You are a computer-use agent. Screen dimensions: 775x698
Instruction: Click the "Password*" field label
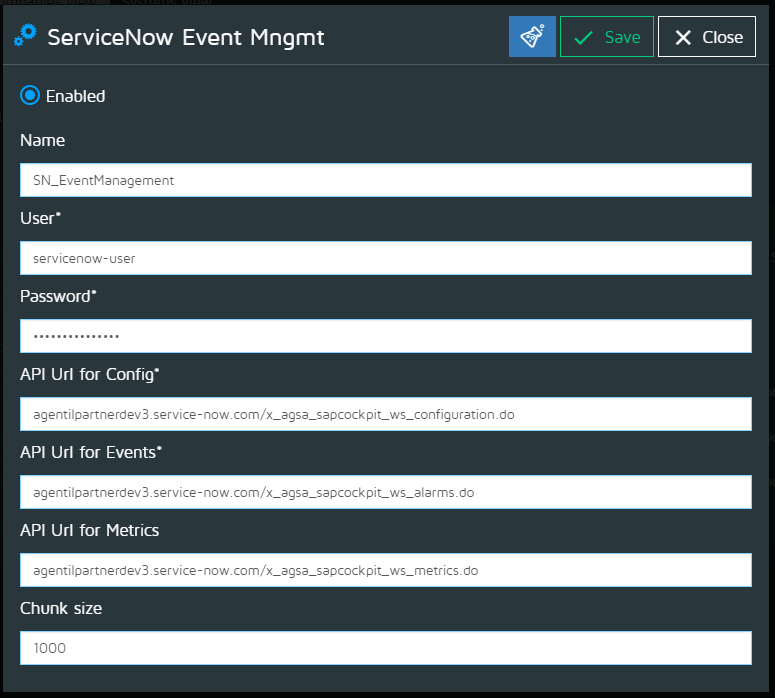coord(58,296)
